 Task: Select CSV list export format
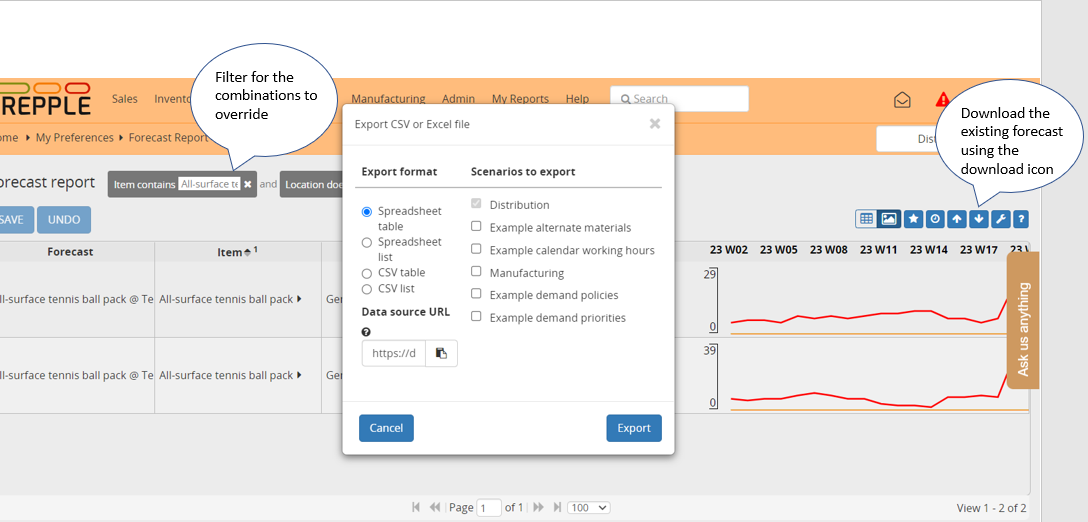367,289
